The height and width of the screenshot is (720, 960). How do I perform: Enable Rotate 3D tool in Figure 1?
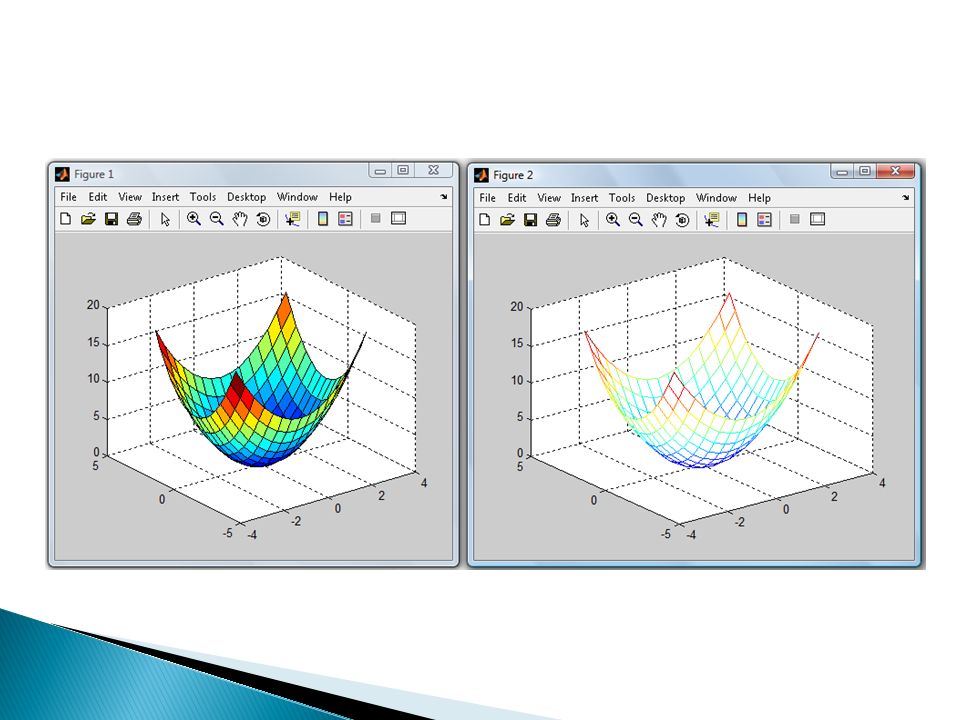tap(263, 219)
